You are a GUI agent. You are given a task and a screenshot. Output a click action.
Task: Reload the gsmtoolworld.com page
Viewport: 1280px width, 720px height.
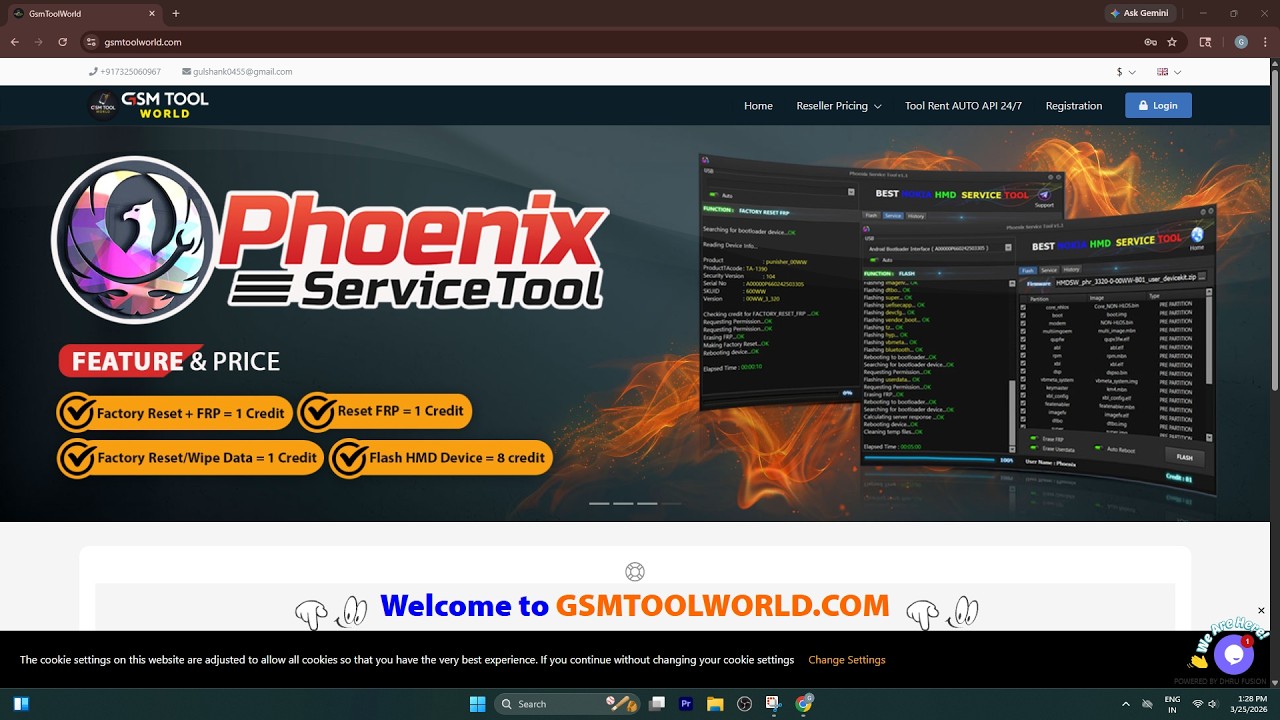[62, 42]
